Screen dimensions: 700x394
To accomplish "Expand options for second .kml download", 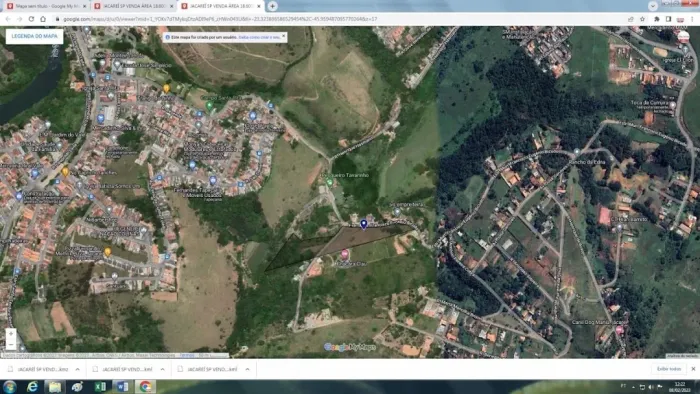I will pyautogui.click(x=162, y=369).
